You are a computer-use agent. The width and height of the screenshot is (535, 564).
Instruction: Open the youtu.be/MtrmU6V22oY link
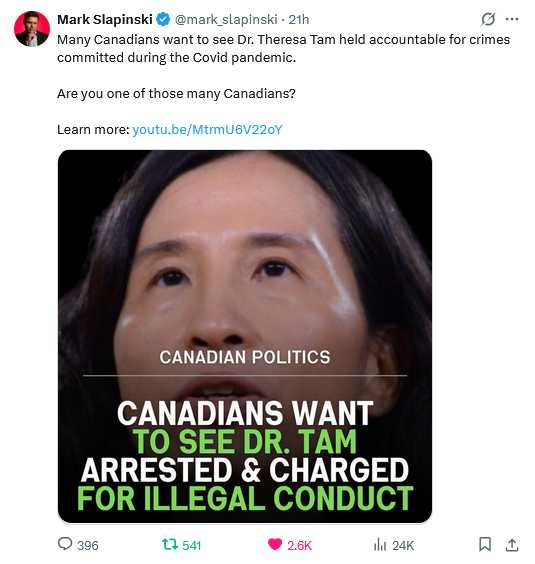pos(207,129)
